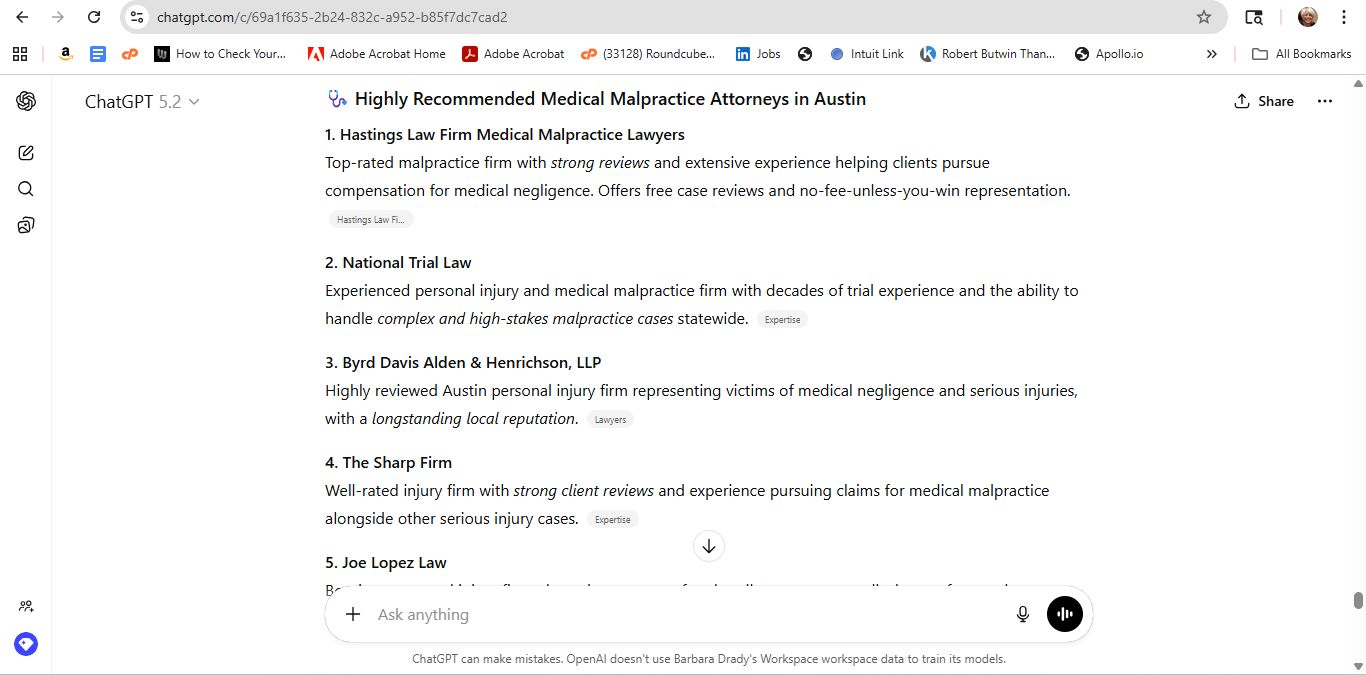Open the Adobe Acrobat bookmark

point(513,54)
